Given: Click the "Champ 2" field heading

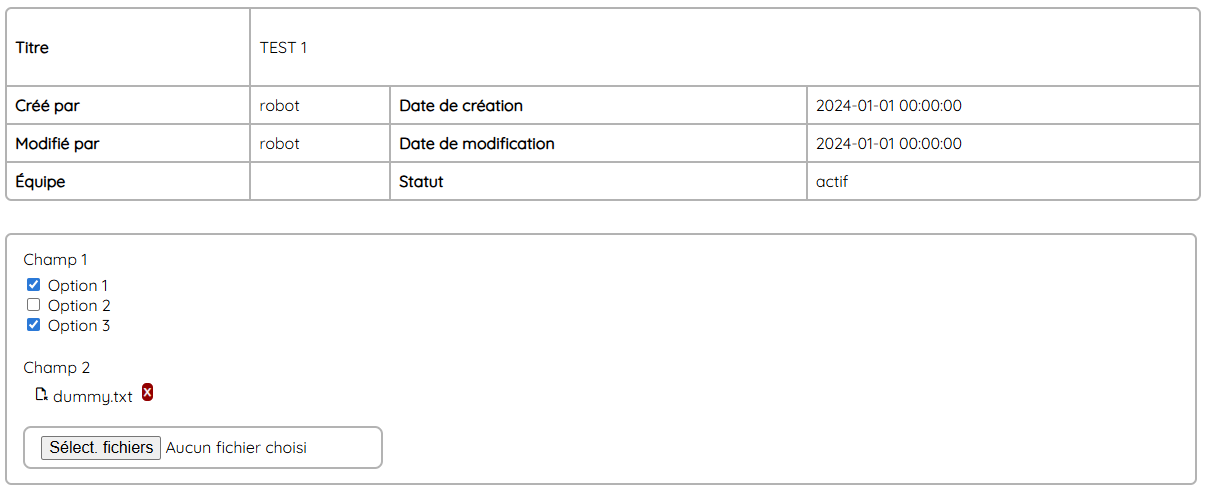Looking at the screenshot, I should 57,368.
